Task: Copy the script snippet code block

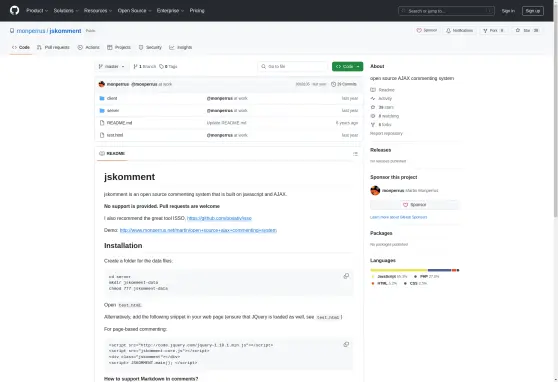Action: point(346,345)
